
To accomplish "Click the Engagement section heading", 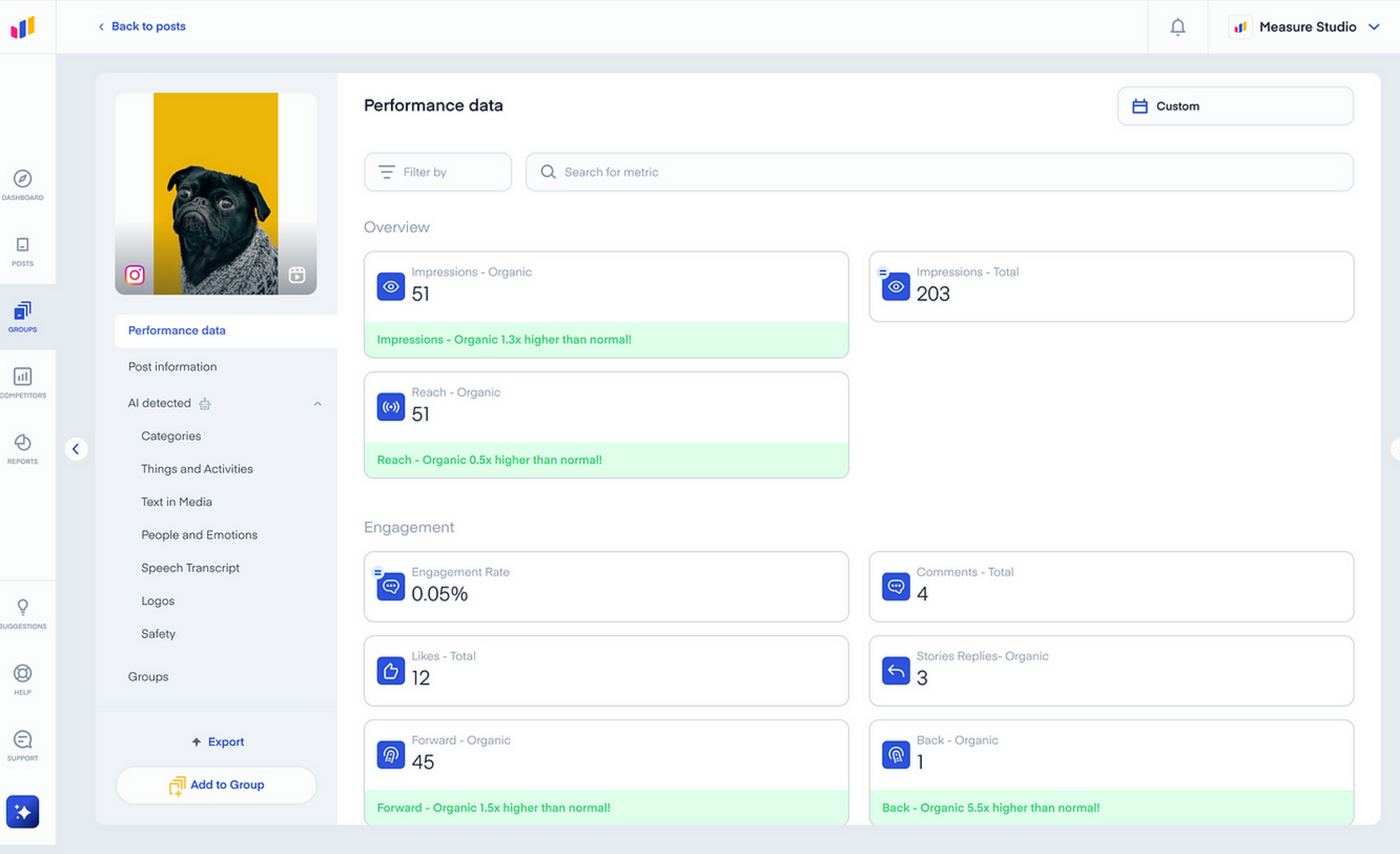I will [x=409, y=527].
